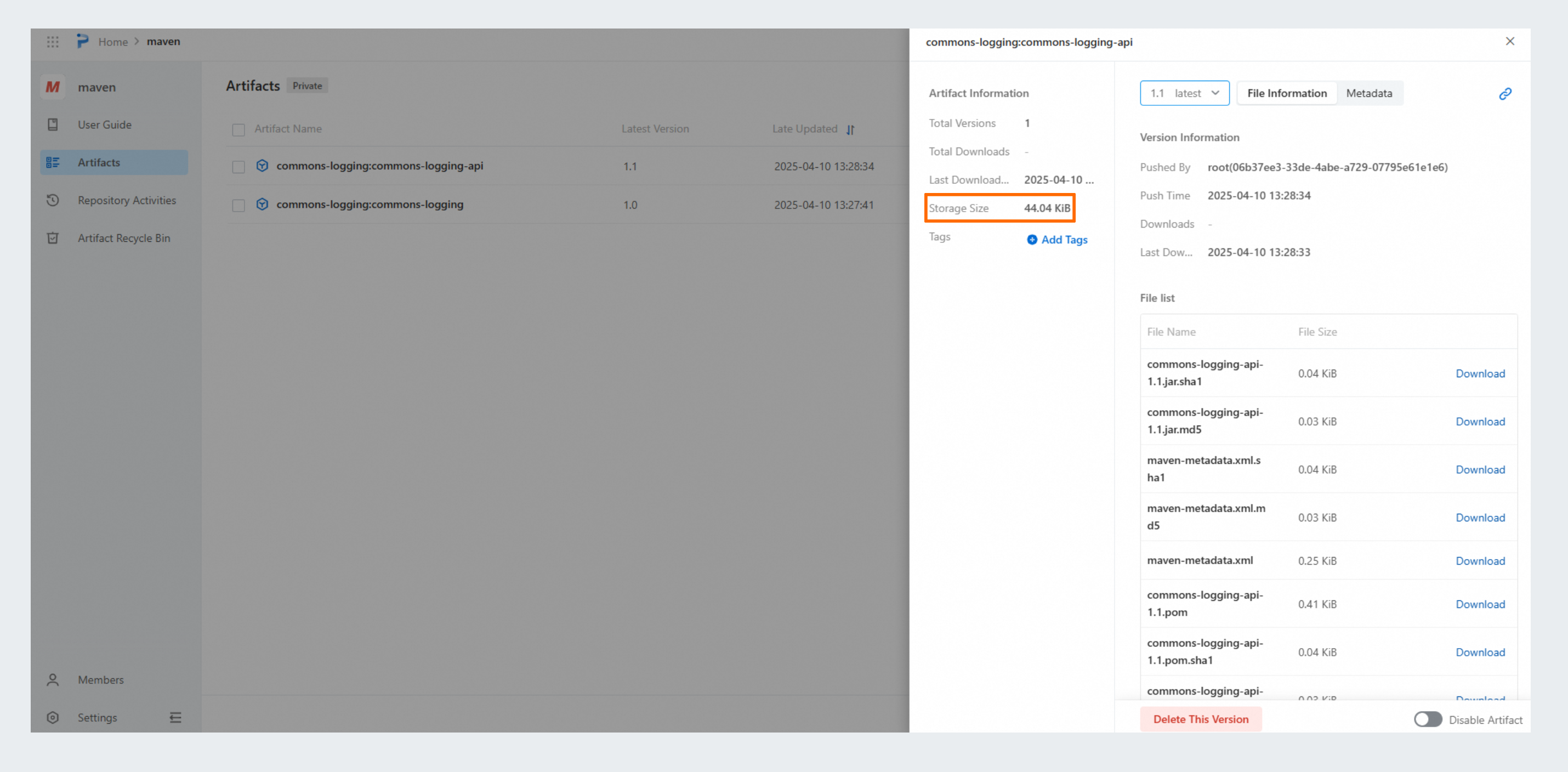Viewport: 1568px width, 772px height.
Task: Expand the 1.1 latest version dropdown
Action: coord(1184,93)
